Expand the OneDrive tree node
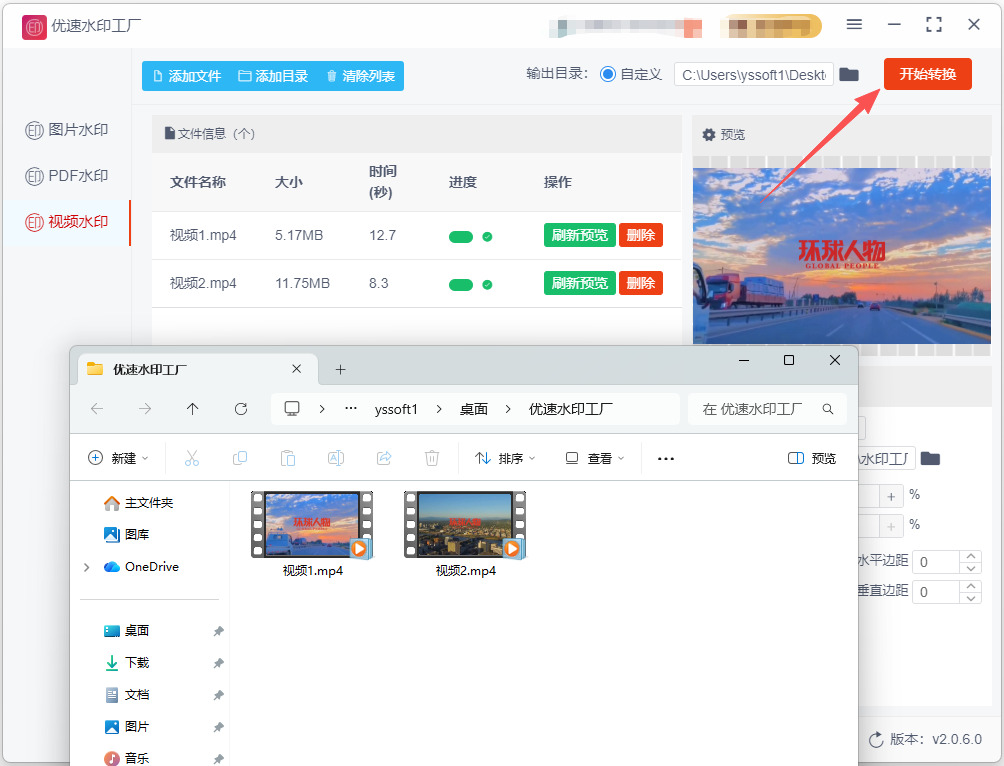The height and width of the screenshot is (766, 1004). [86, 567]
